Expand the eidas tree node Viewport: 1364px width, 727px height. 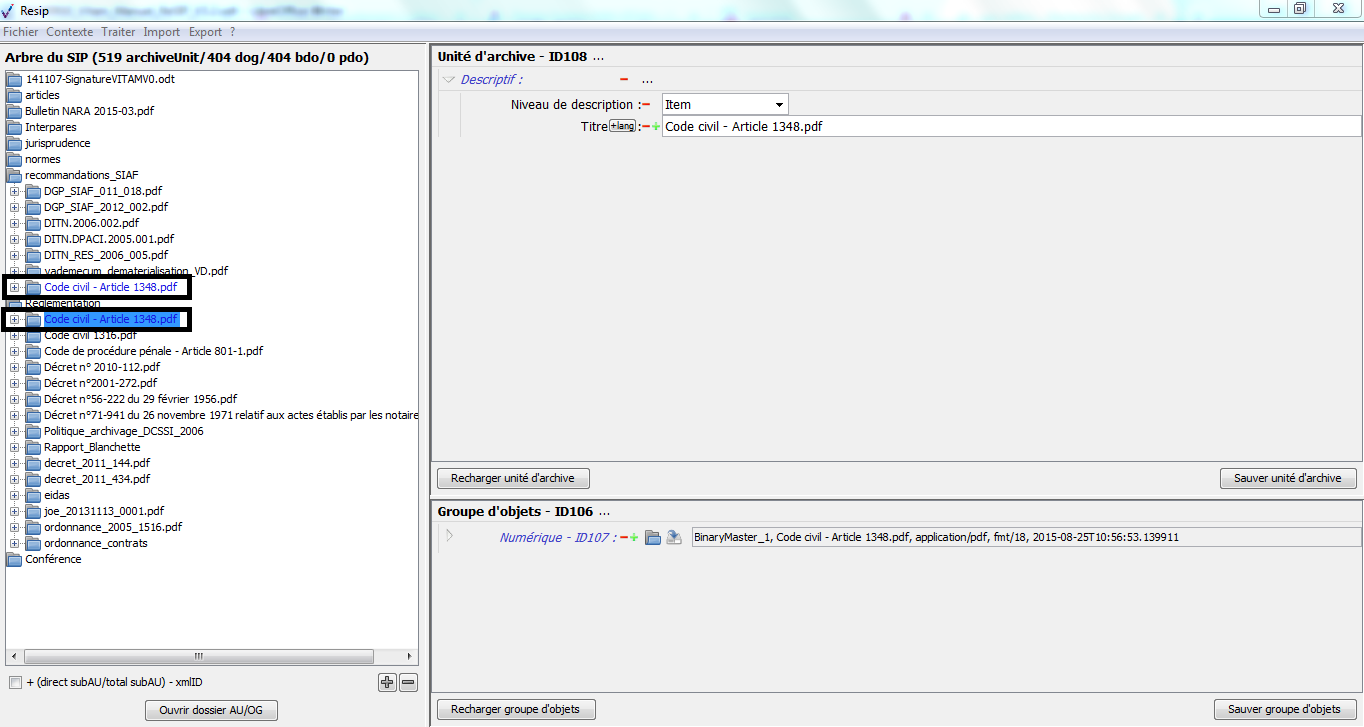click(x=15, y=495)
